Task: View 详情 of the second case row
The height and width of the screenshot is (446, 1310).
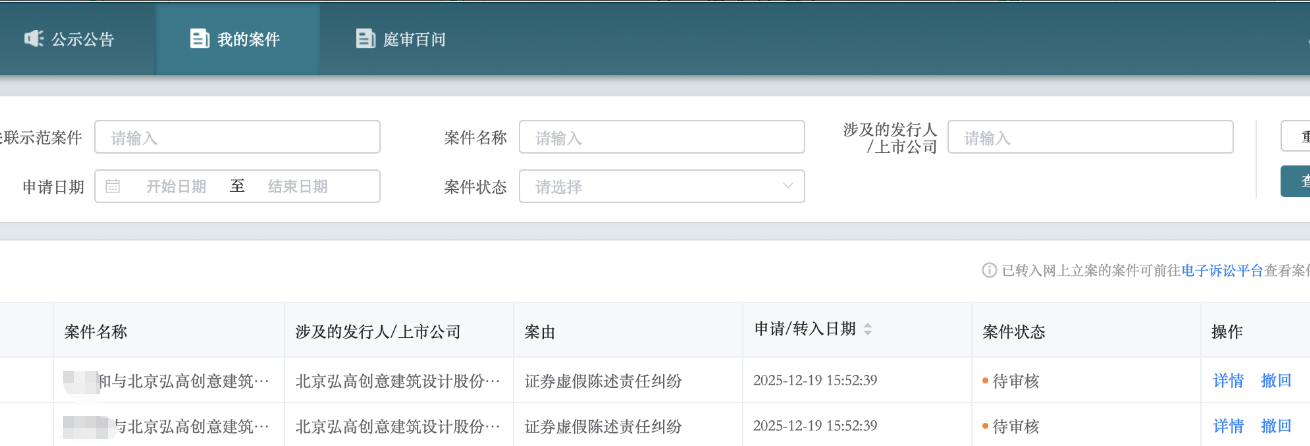Action: pyautogui.click(x=1228, y=426)
